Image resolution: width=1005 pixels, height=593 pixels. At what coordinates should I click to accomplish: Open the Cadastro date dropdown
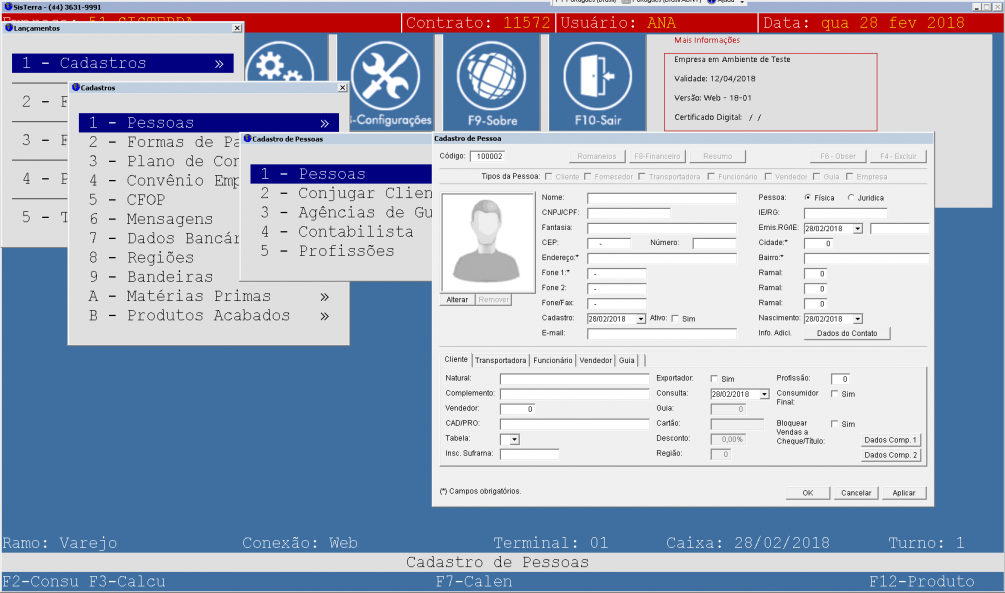641,319
